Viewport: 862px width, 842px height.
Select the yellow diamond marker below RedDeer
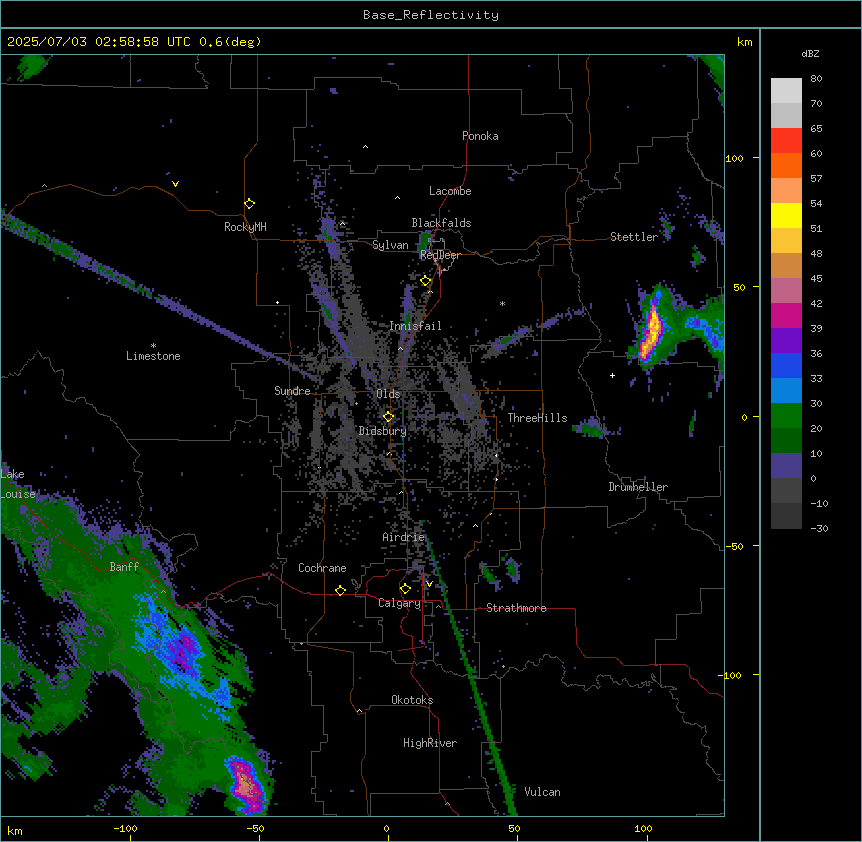425,281
